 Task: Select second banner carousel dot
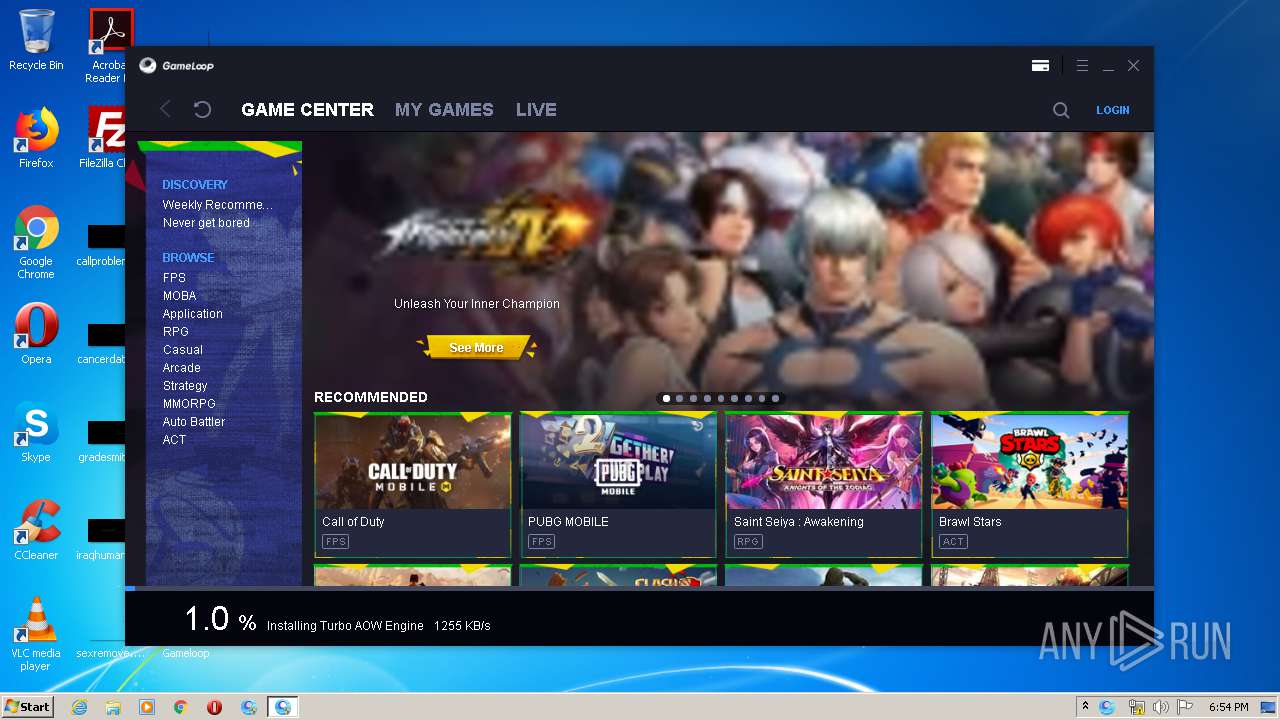click(680, 398)
